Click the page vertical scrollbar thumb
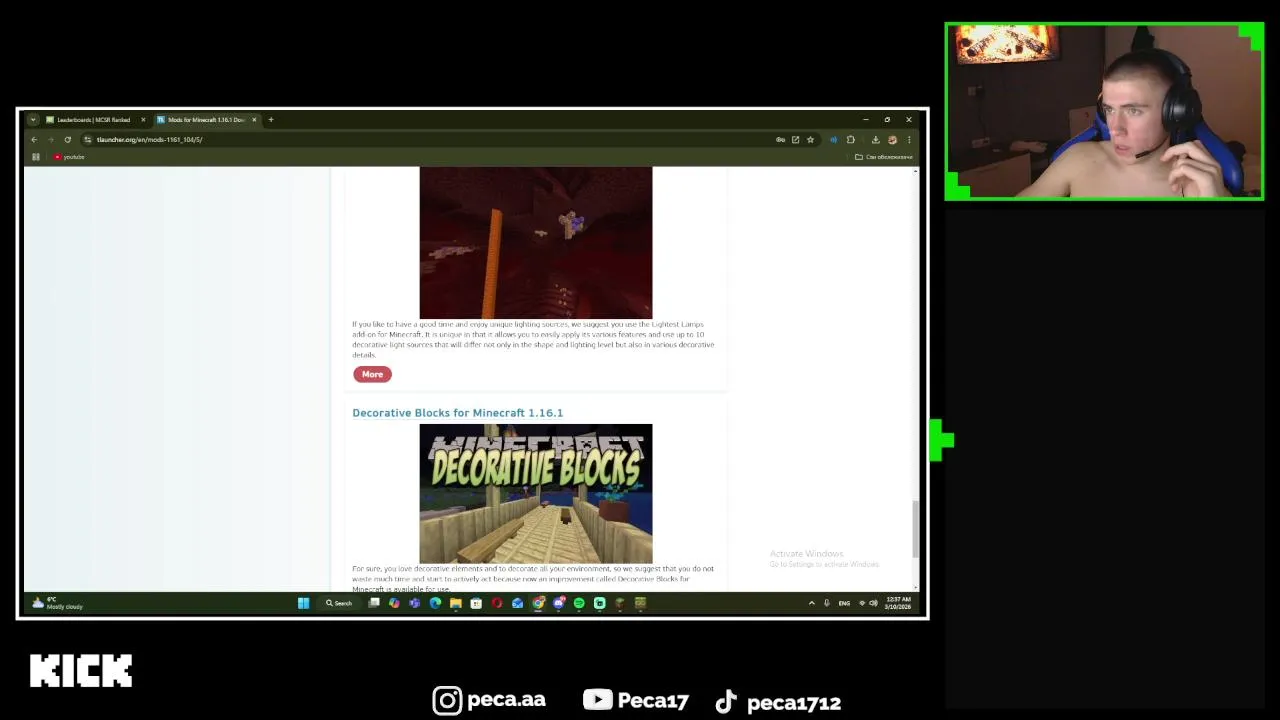The image size is (1280, 720). 915,529
